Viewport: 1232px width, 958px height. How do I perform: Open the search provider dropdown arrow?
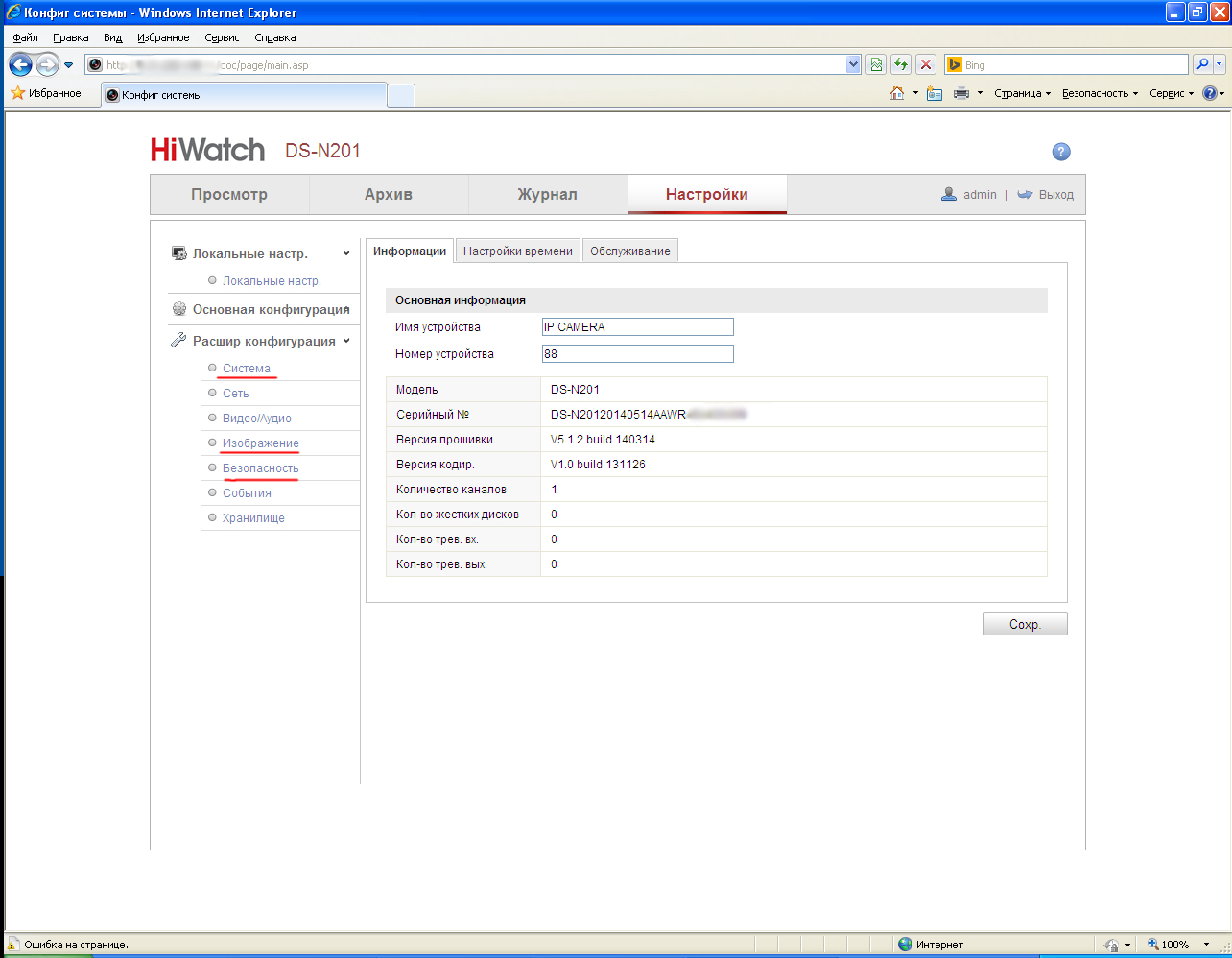[x=1220, y=65]
